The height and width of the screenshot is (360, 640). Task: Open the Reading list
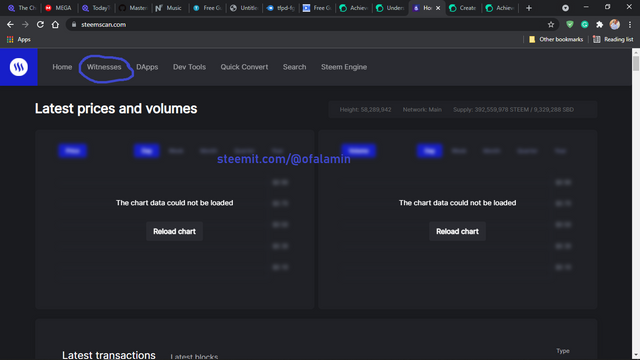(613, 40)
